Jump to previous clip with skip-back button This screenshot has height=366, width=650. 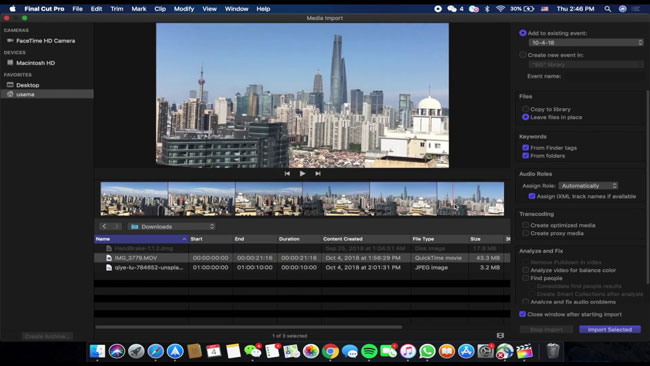(287, 173)
